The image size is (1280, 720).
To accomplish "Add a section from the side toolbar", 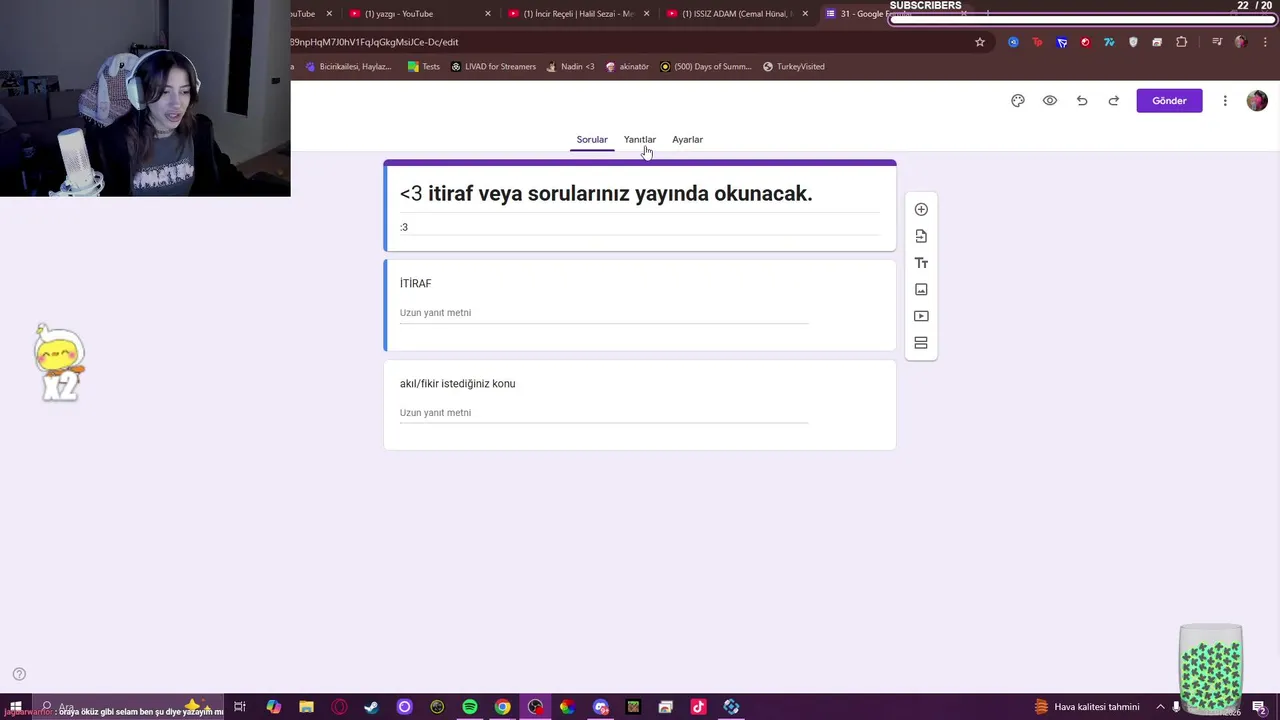I will point(921,343).
